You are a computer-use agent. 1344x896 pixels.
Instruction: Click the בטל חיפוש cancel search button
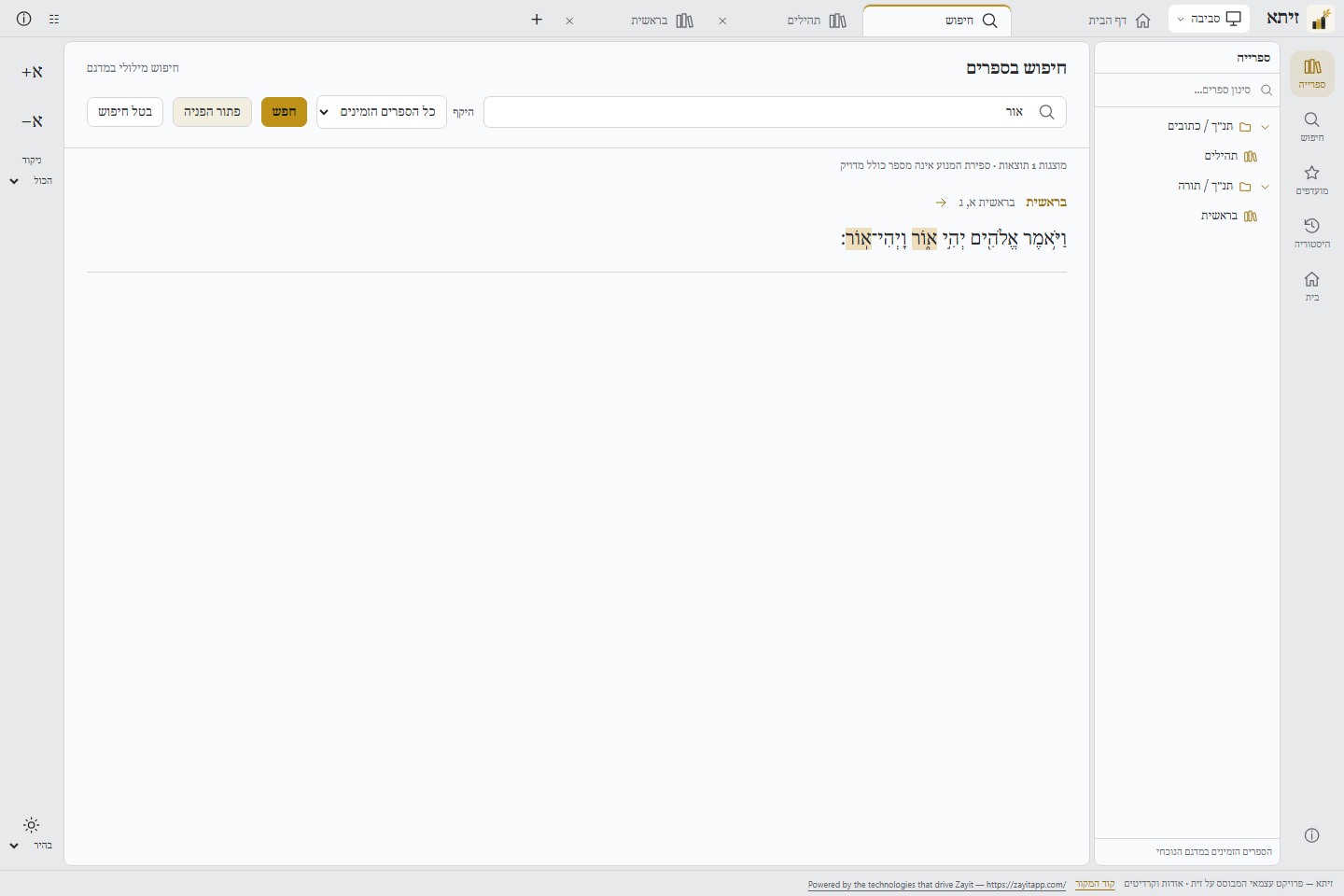125,112
